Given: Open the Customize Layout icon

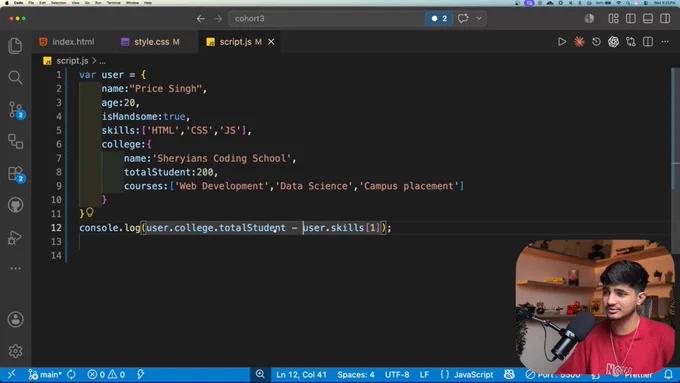Looking at the screenshot, I should click(613, 18).
